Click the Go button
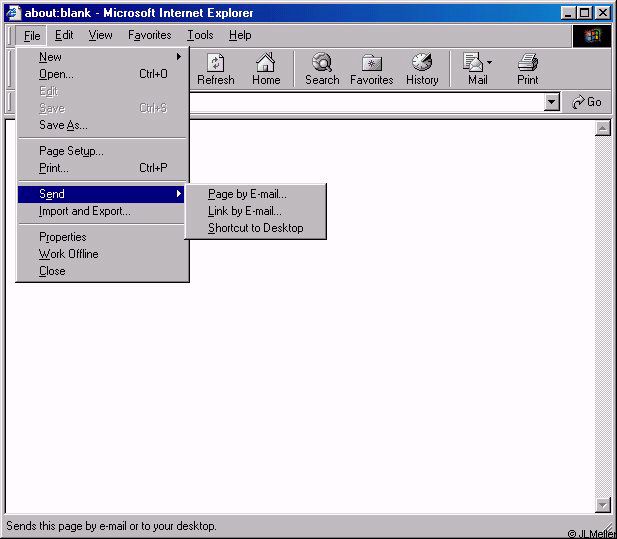Screen dimensions: 617x539 pos(587,102)
